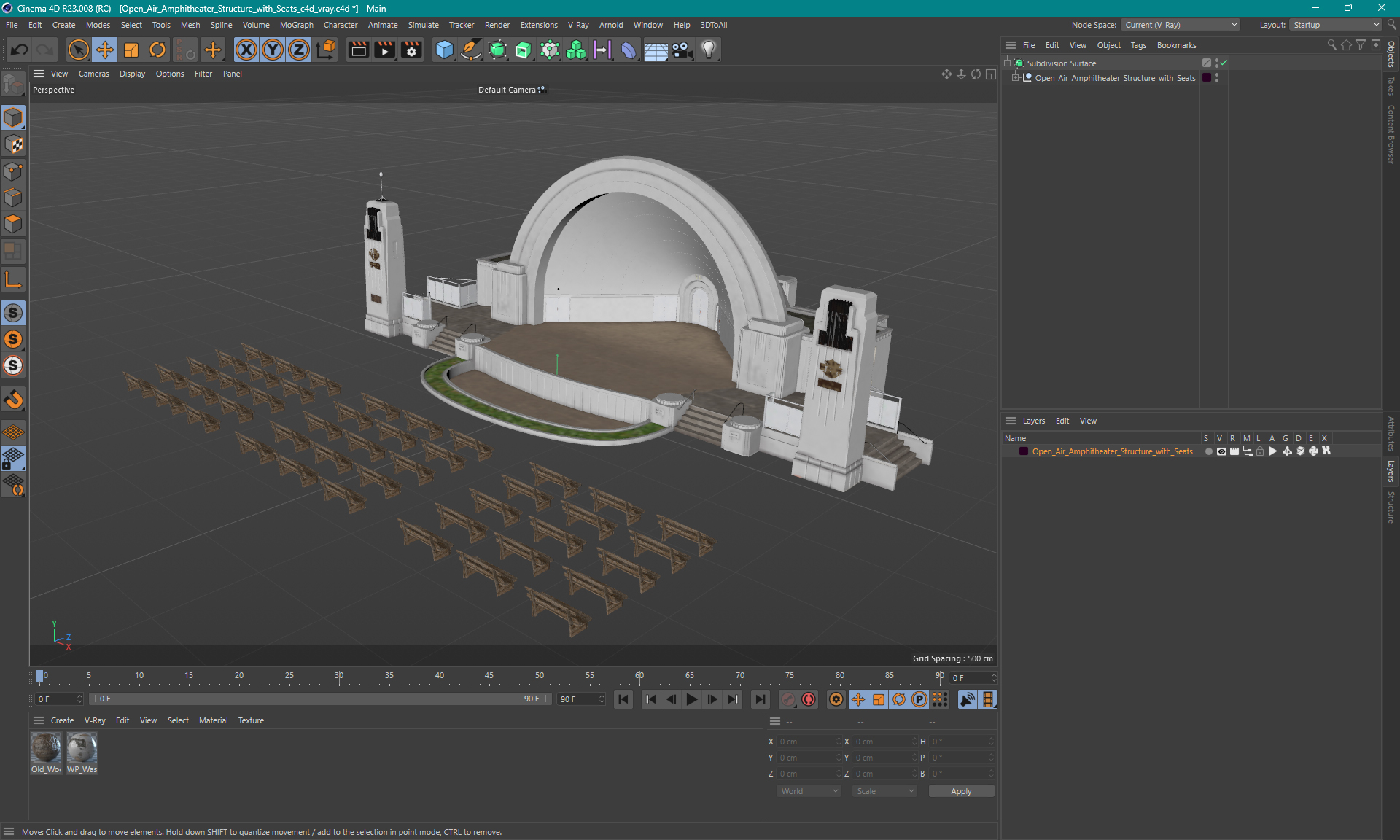
Task: Open the V-Ray menu
Action: [578, 25]
